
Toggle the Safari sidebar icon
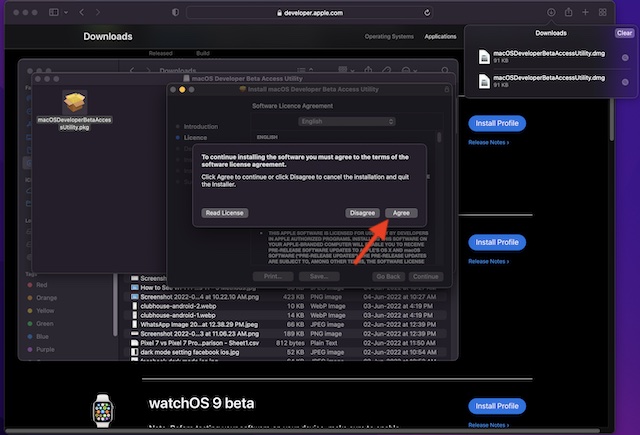(53, 13)
